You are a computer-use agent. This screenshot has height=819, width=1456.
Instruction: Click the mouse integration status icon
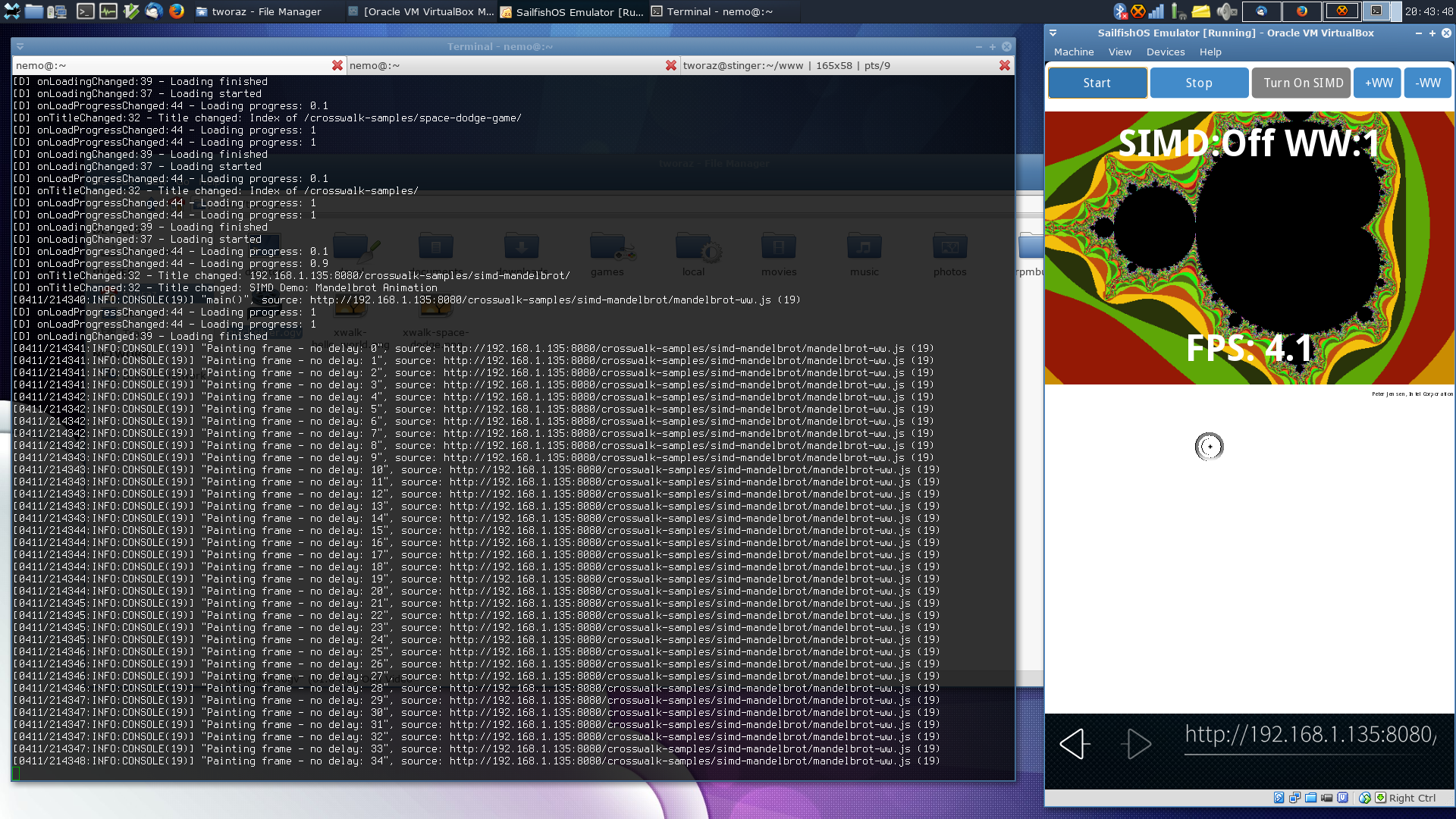pyautogui.click(x=1365, y=798)
